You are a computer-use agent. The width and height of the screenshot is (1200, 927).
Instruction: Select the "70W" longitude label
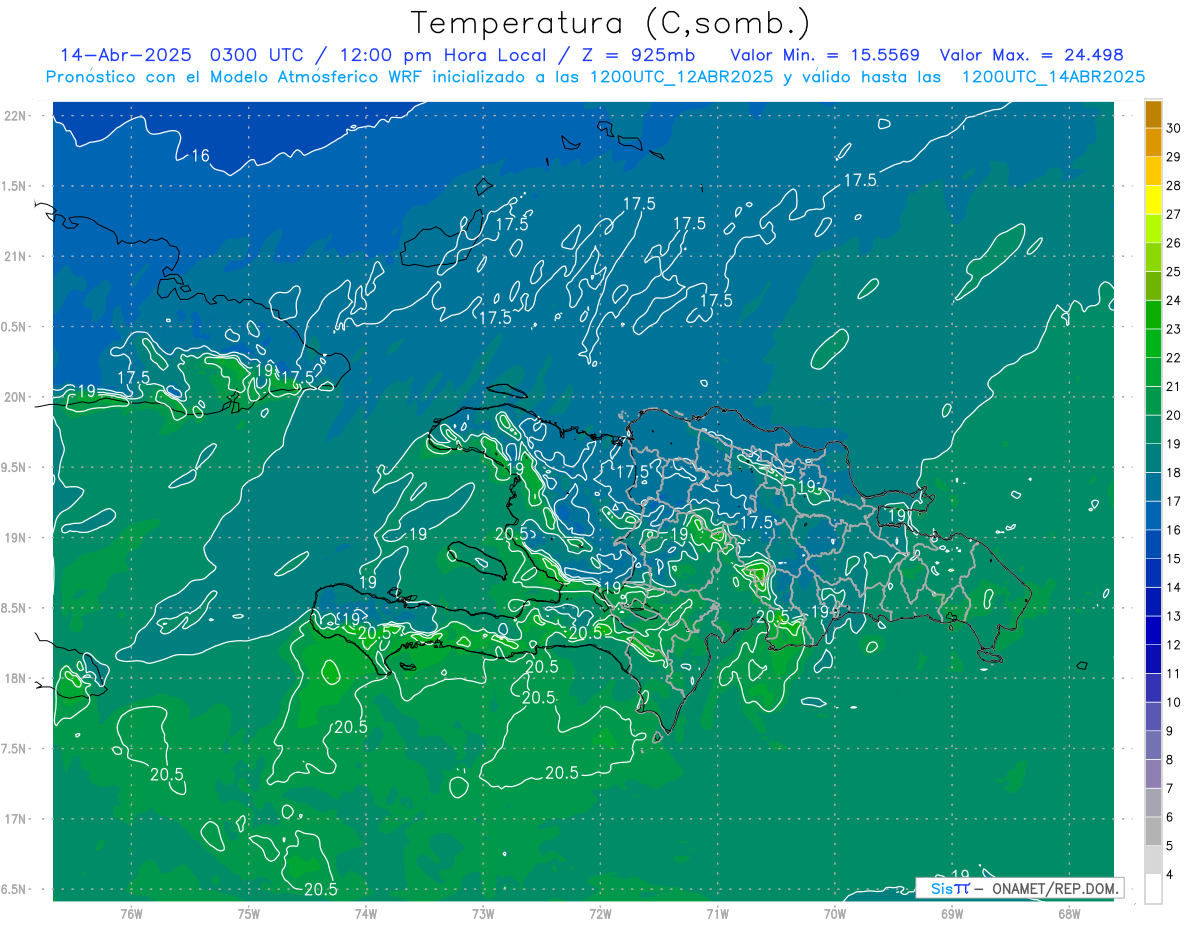pos(835,913)
